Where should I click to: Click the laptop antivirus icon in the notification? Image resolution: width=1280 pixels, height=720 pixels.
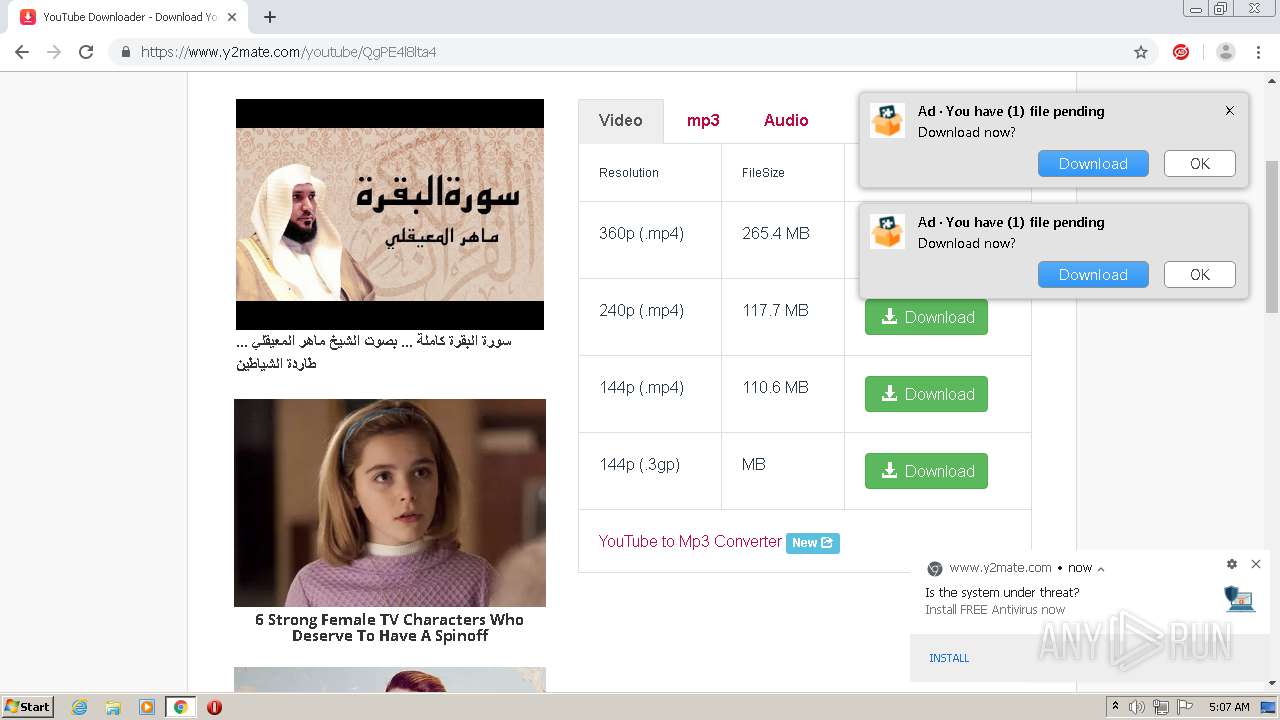[1239, 598]
